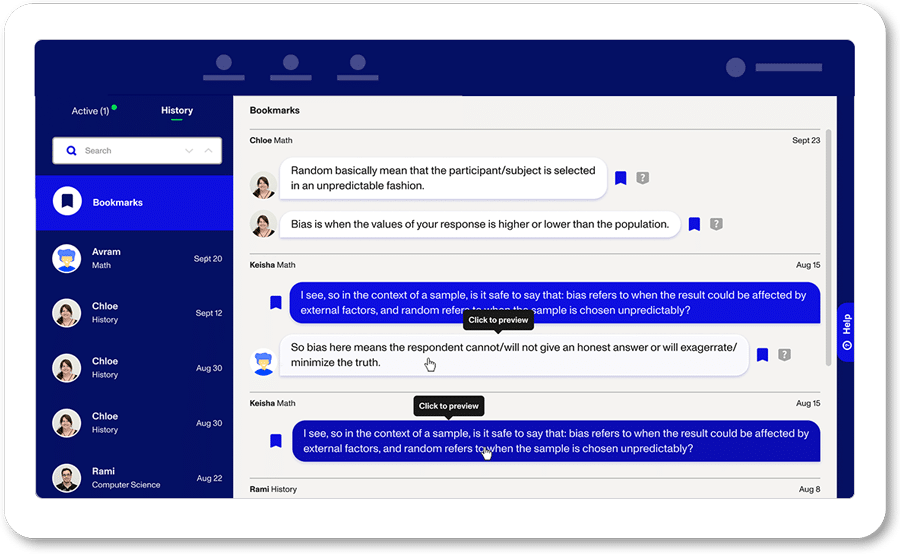Collapse using the search box up chevron
Screen dimensions: 900x554
[x=208, y=151]
